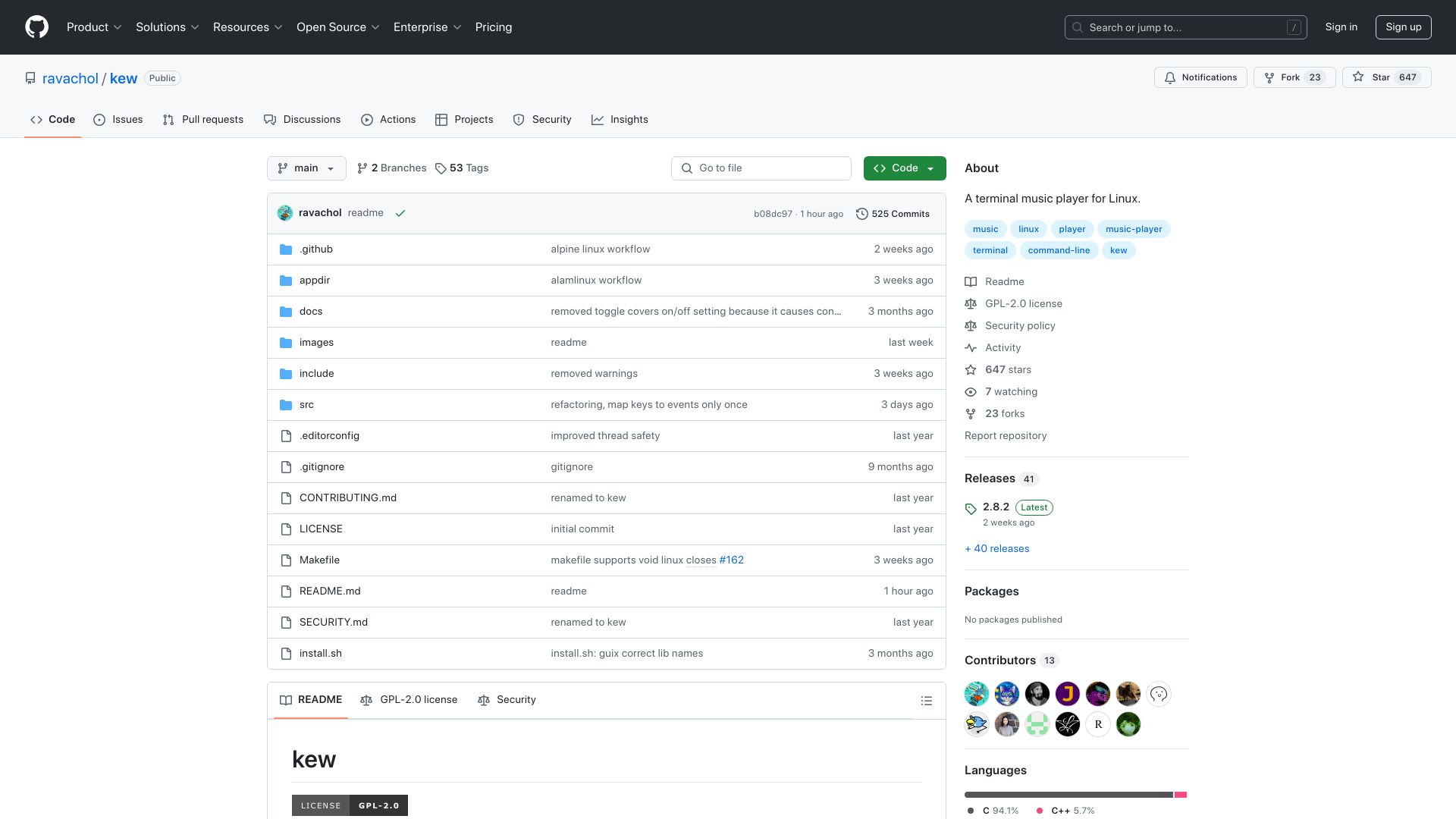View 525 Commits history
Image resolution: width=1456 pixels, height=819 pixels.
click(893, 214)
